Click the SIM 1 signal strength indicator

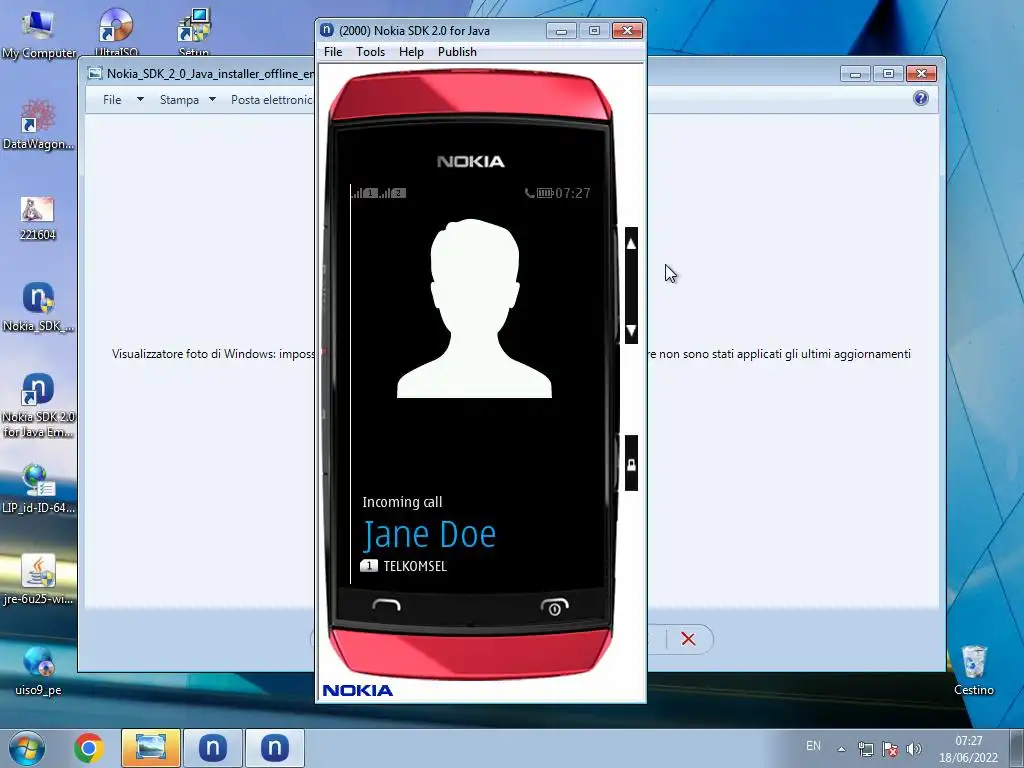tap(366, 193)
